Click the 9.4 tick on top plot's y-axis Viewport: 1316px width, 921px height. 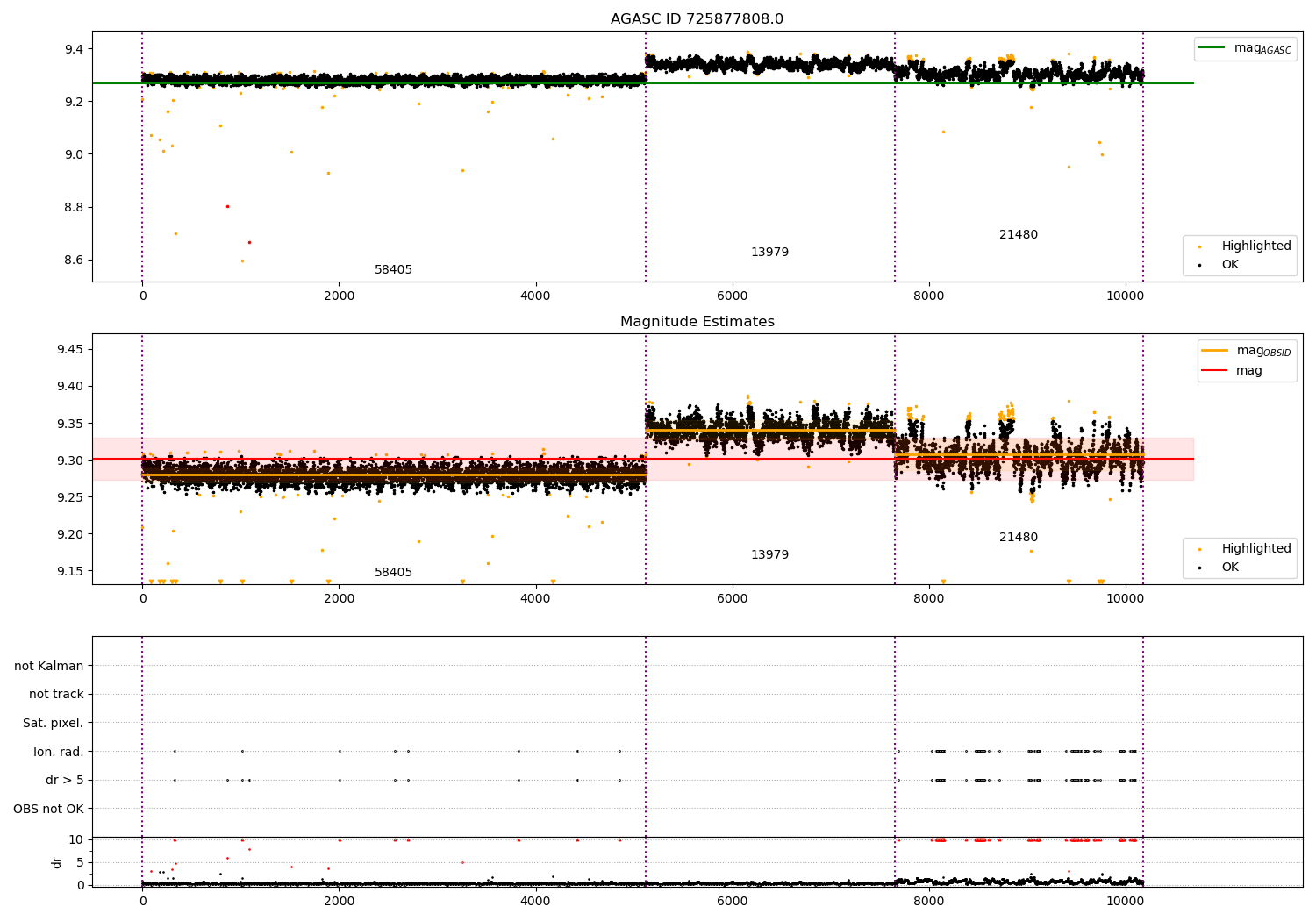(x=75, y=49)
